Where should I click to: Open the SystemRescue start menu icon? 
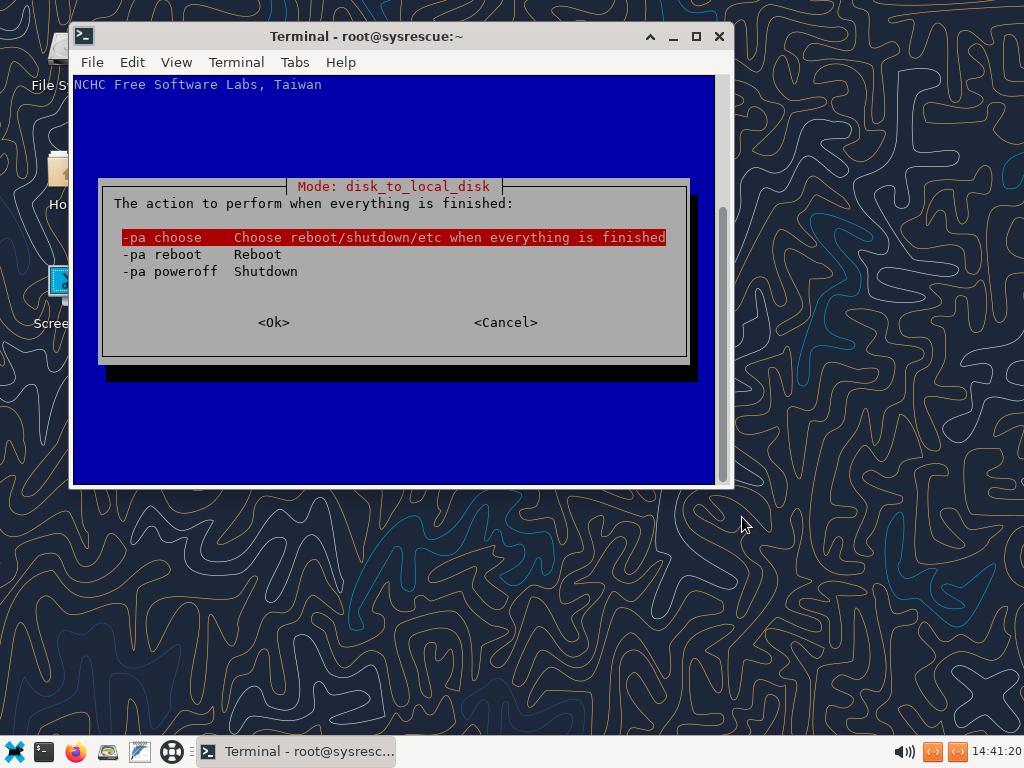[14, 751]
